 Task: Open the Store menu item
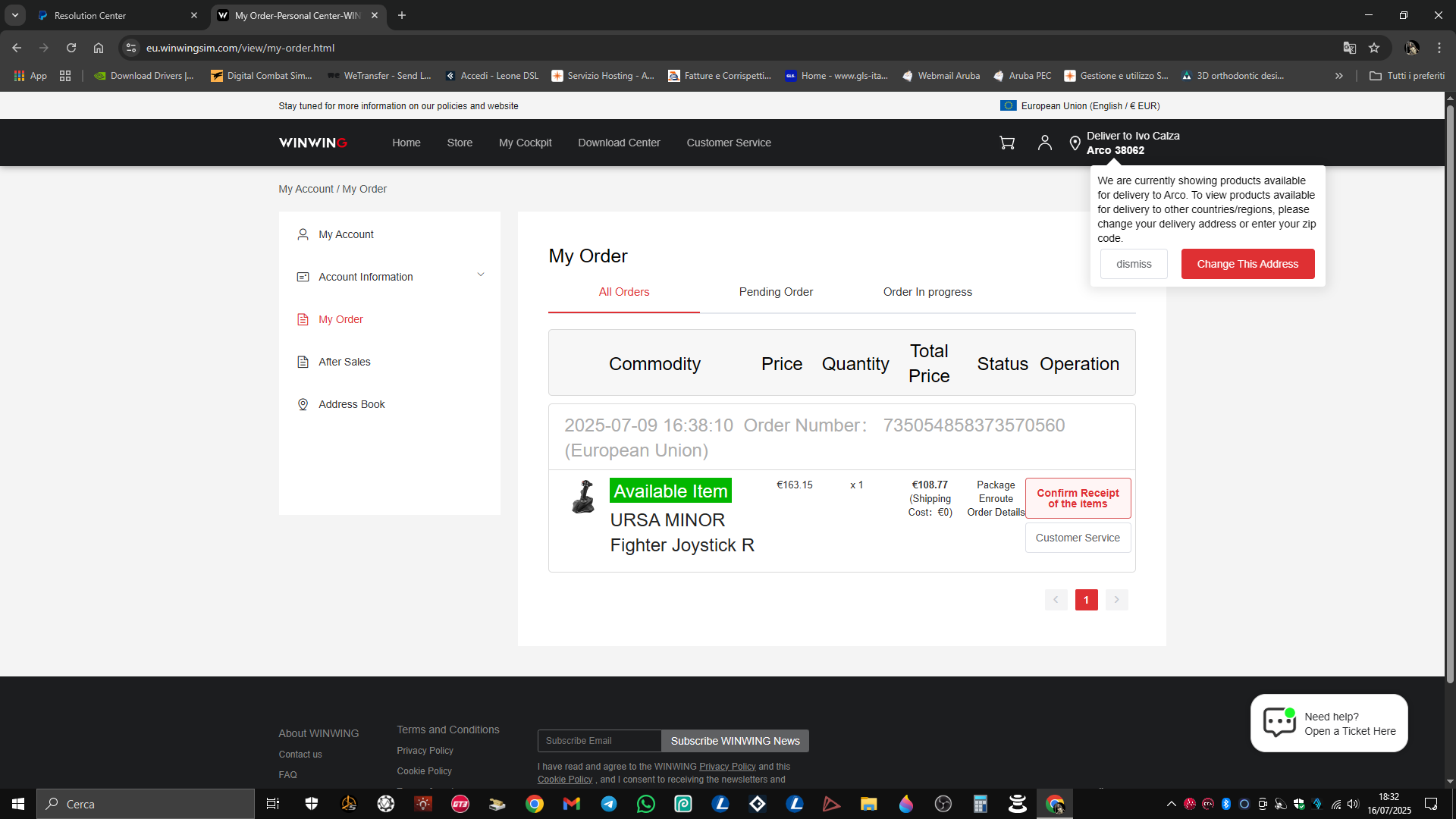[x=460, y=143]
